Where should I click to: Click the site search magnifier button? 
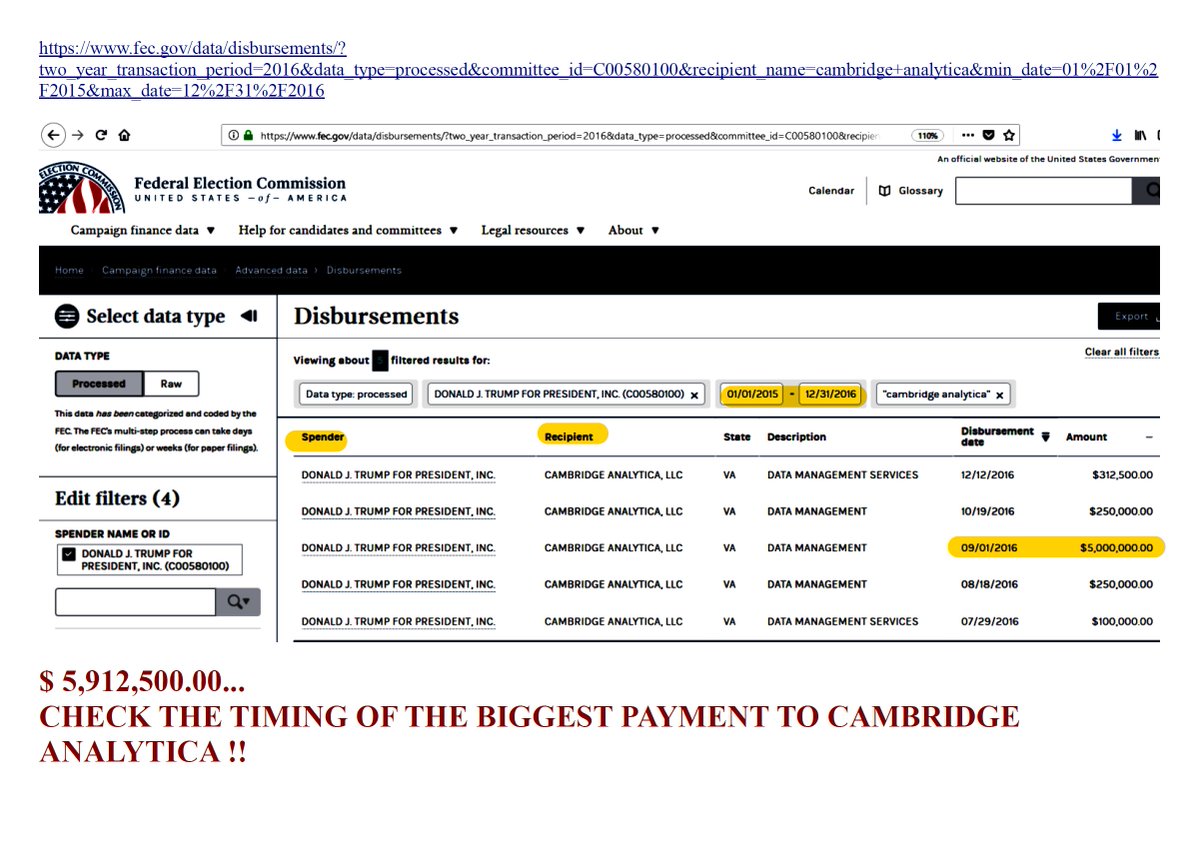(x=1147, y=191)
